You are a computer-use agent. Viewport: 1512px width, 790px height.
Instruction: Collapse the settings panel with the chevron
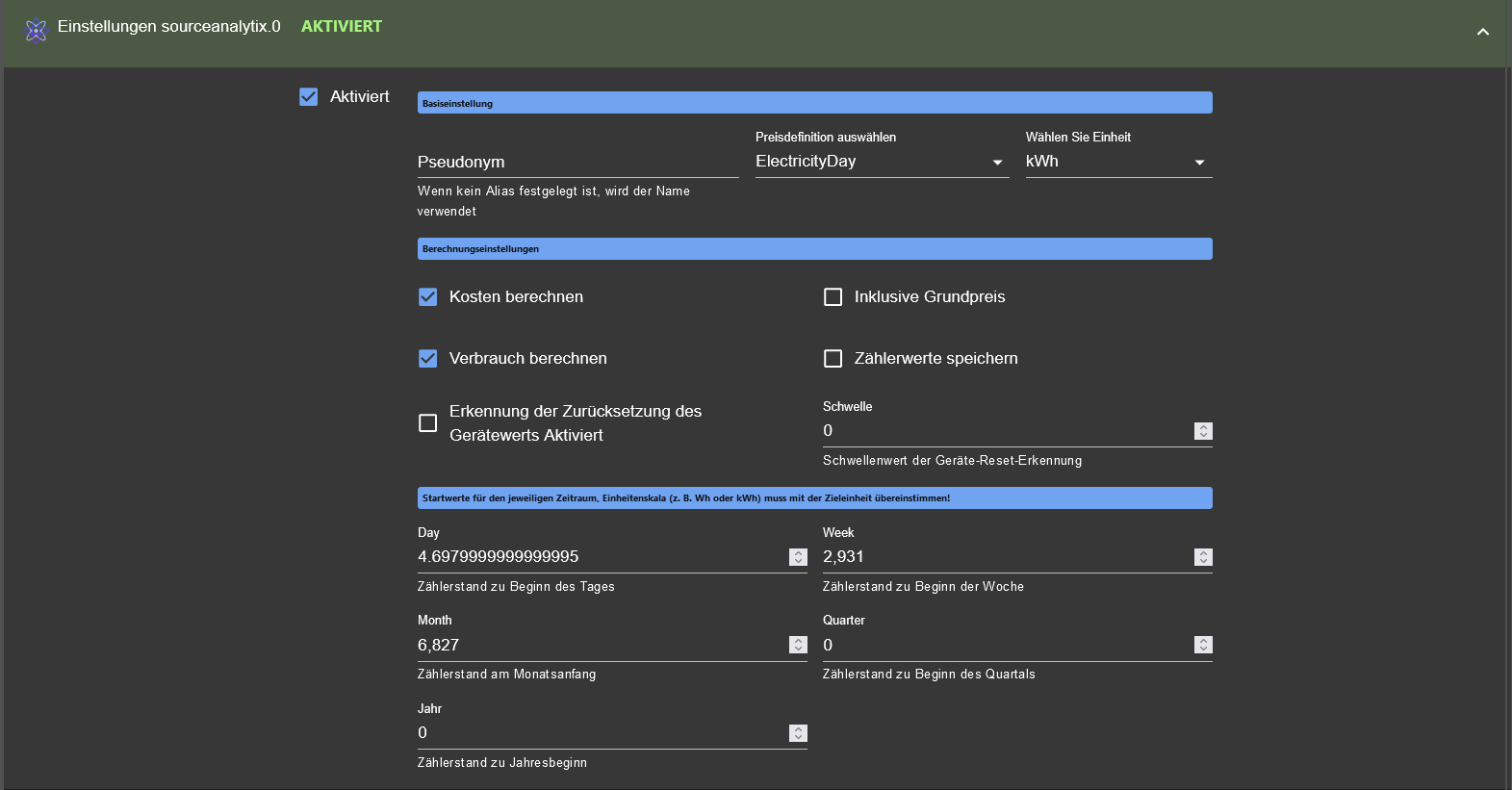tap(1482, 32)
